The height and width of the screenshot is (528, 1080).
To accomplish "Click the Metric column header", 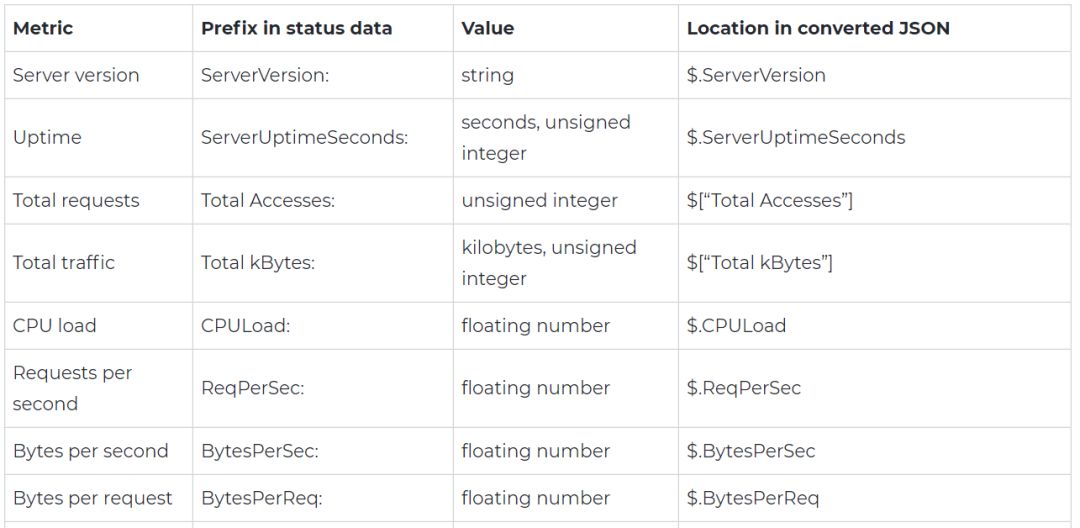I will [43, 28].
